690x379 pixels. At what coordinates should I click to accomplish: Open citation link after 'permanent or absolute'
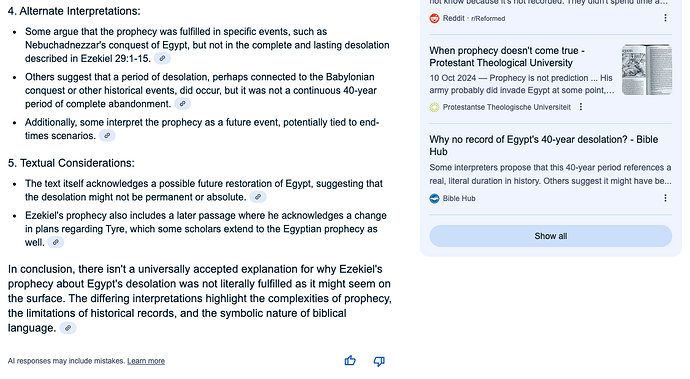(x=258, y=197)
